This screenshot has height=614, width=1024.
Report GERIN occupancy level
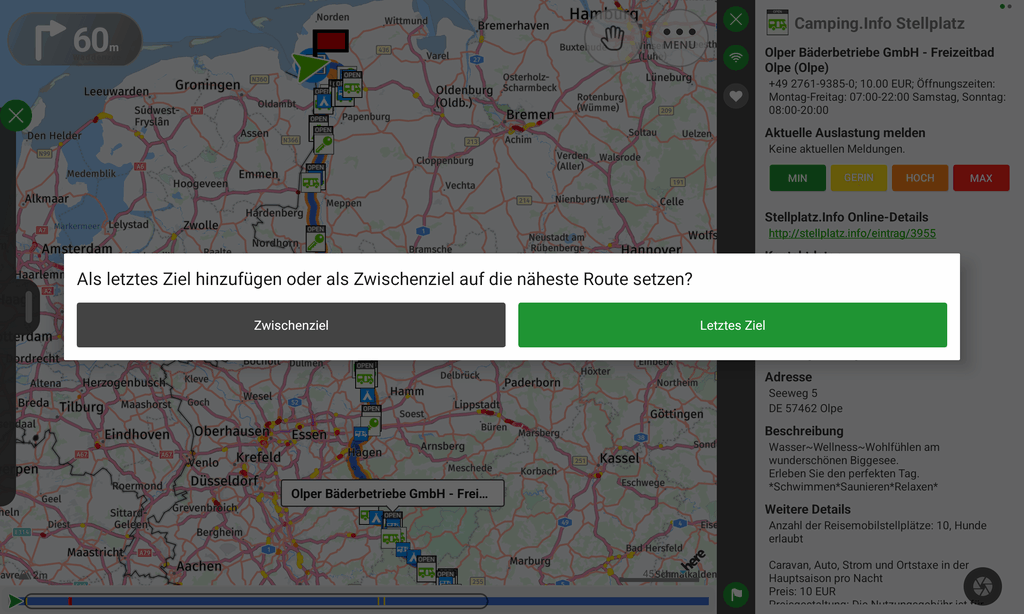point(859,178)
